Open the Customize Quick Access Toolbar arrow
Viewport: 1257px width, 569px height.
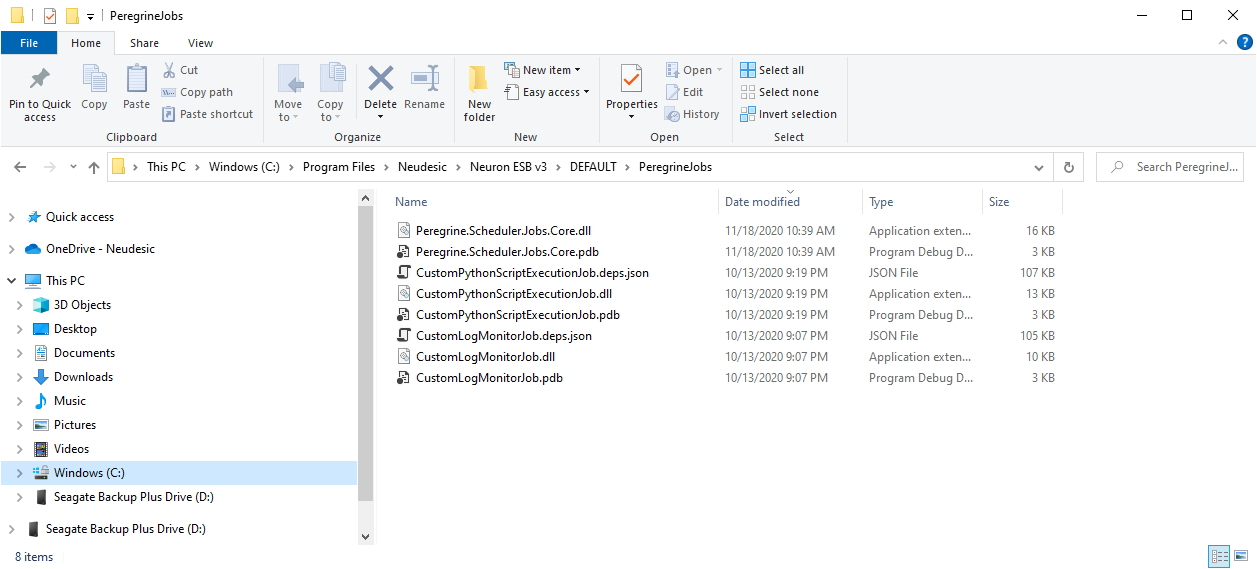click(x=91, y=16)
